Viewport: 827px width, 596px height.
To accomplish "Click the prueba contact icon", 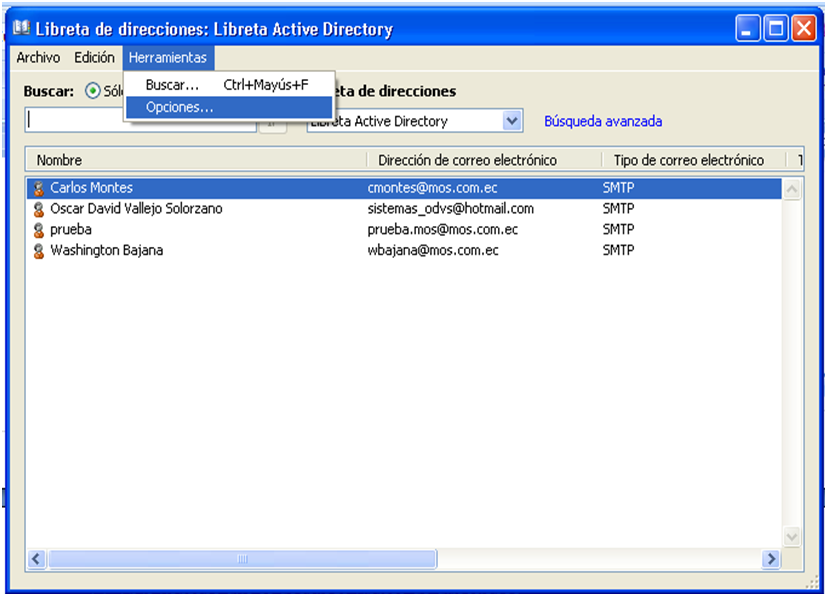I will pos(39,230).
